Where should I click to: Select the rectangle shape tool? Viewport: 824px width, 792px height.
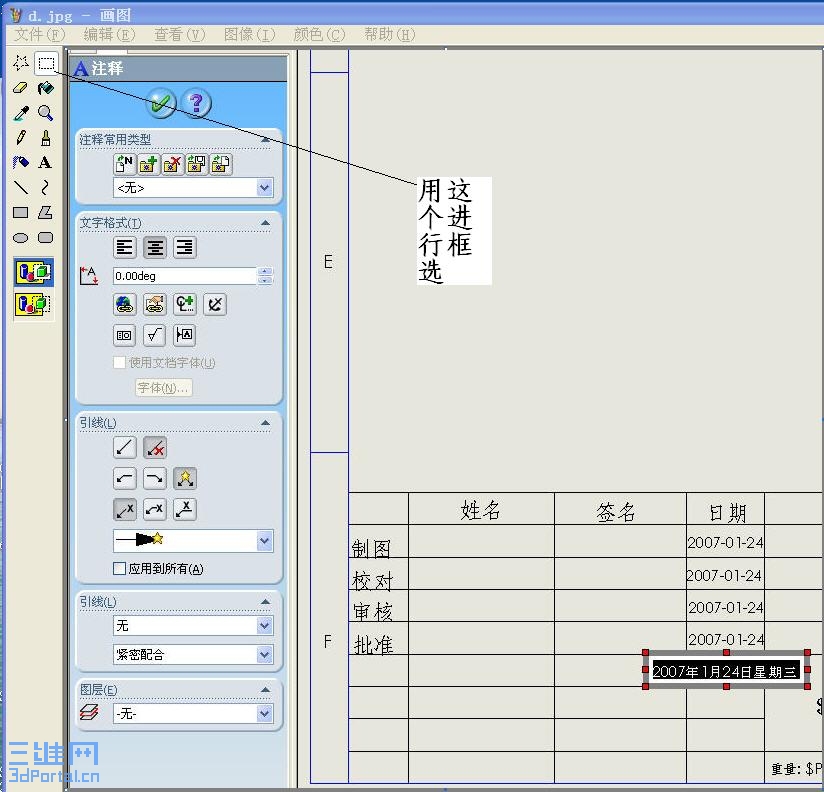pyautogui.click(x=21, y=212)
